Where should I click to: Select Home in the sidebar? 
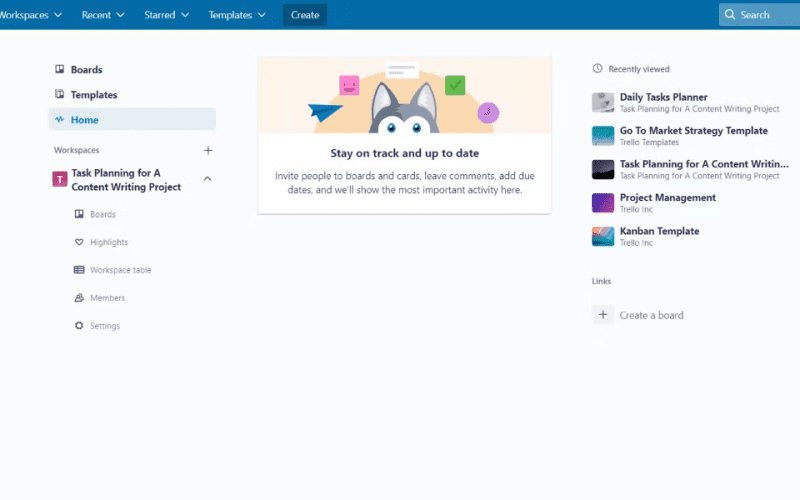tap(132, 119)
